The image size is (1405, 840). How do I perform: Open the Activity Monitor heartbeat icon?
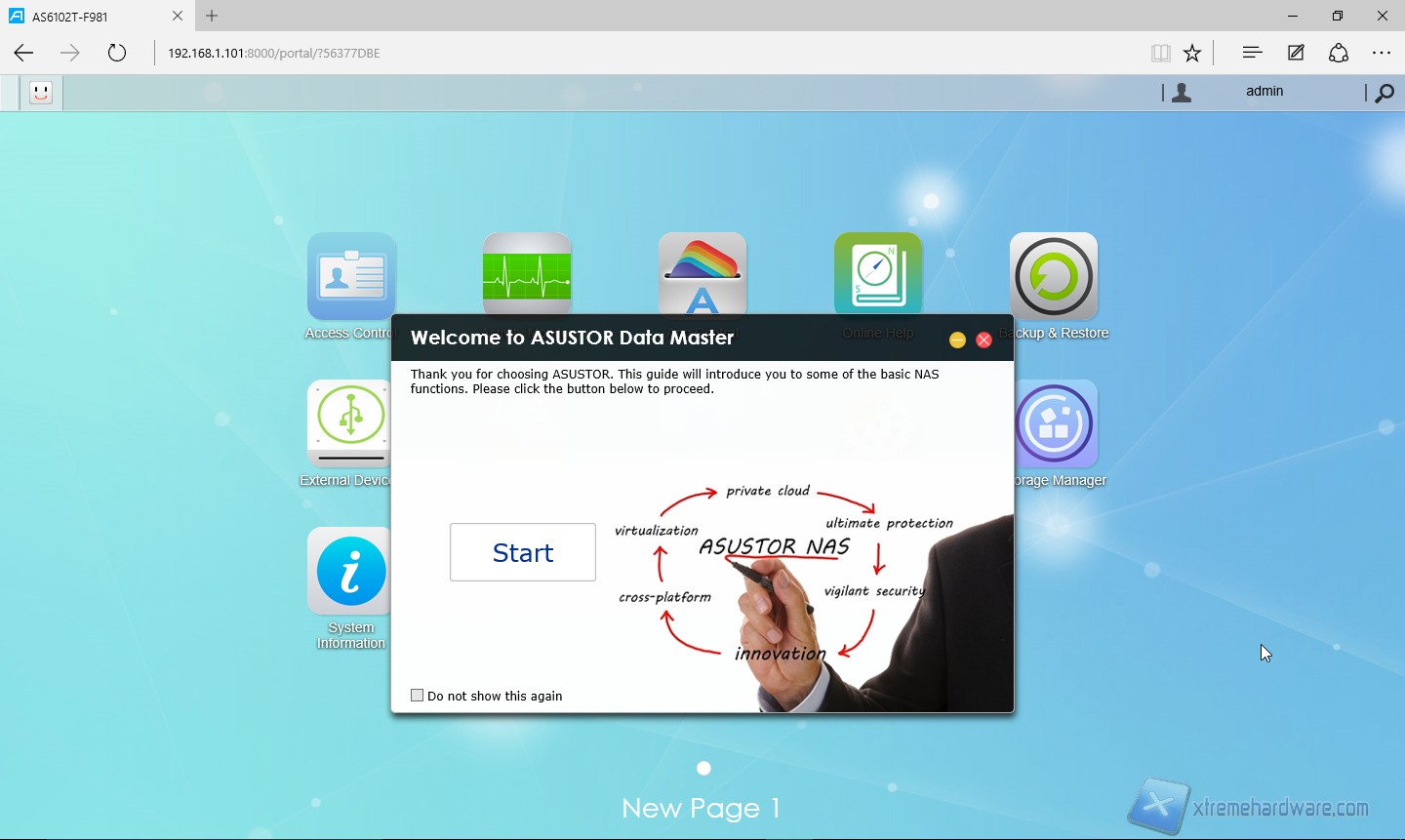[x=527, y=274]
